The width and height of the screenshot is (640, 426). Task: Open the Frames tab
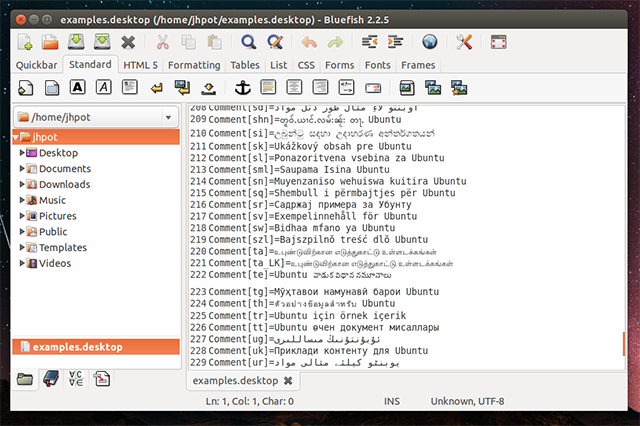tap(418, 65)
